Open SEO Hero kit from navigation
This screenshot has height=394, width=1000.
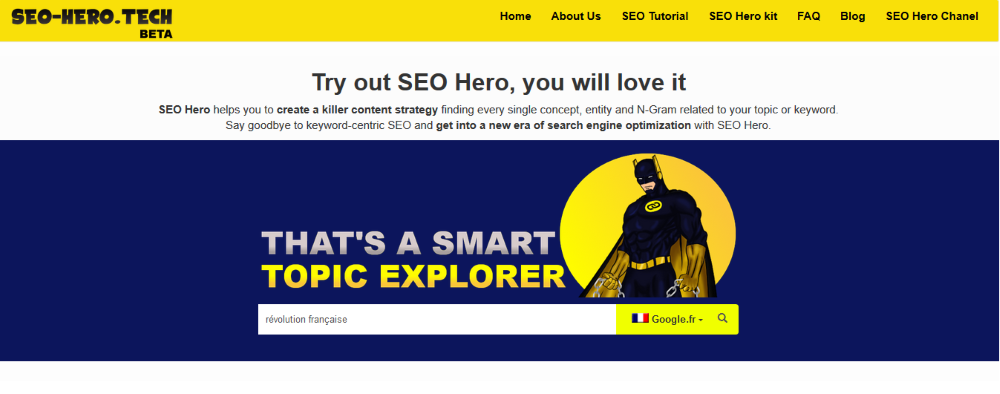743,17
